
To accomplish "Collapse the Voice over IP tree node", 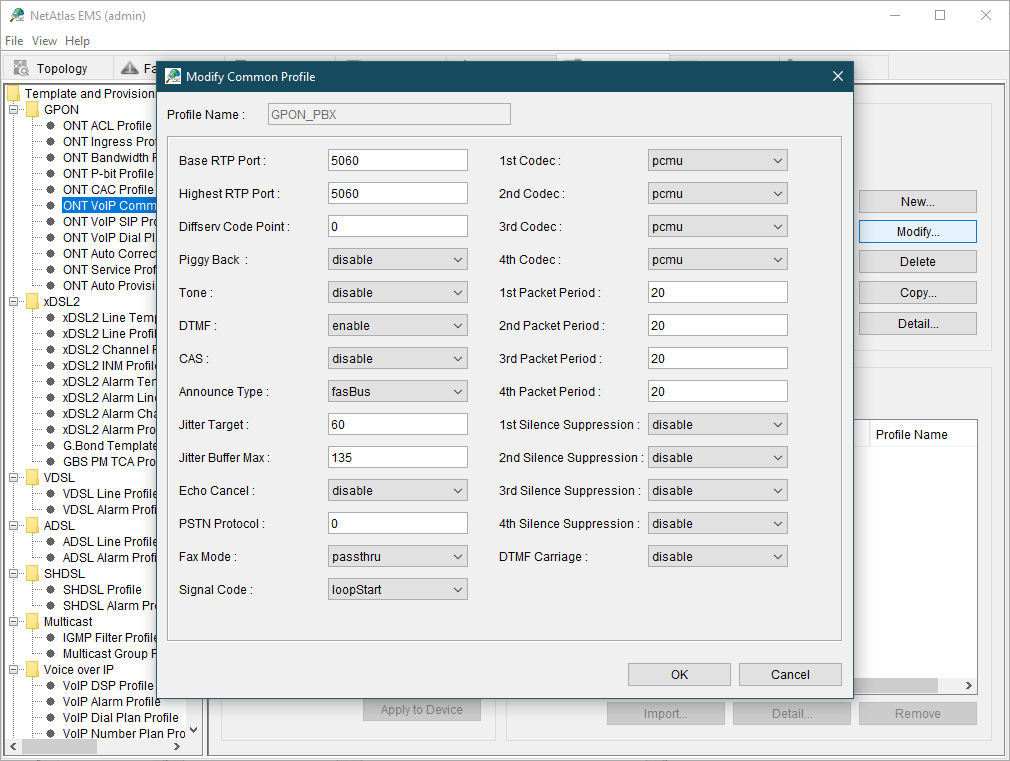I will pyautogui.click(x=13, y=669).
